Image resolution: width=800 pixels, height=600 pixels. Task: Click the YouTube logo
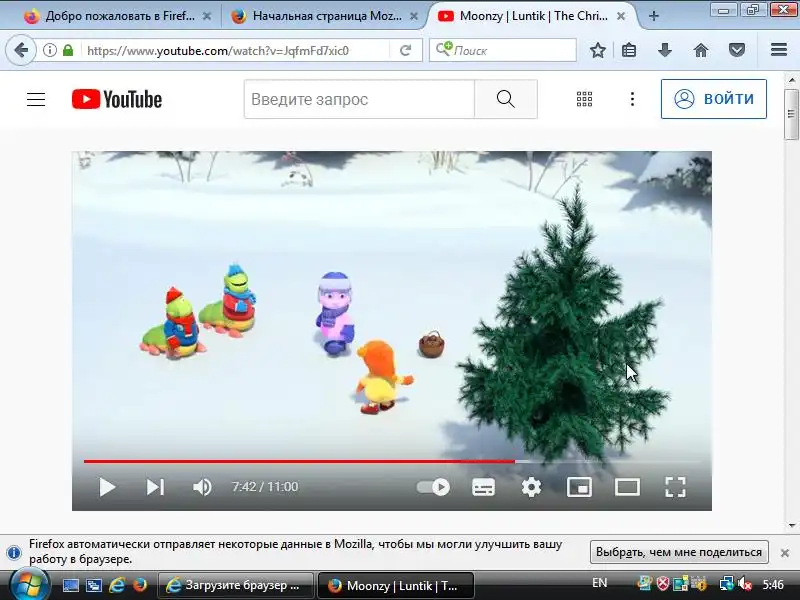[117, 99]
